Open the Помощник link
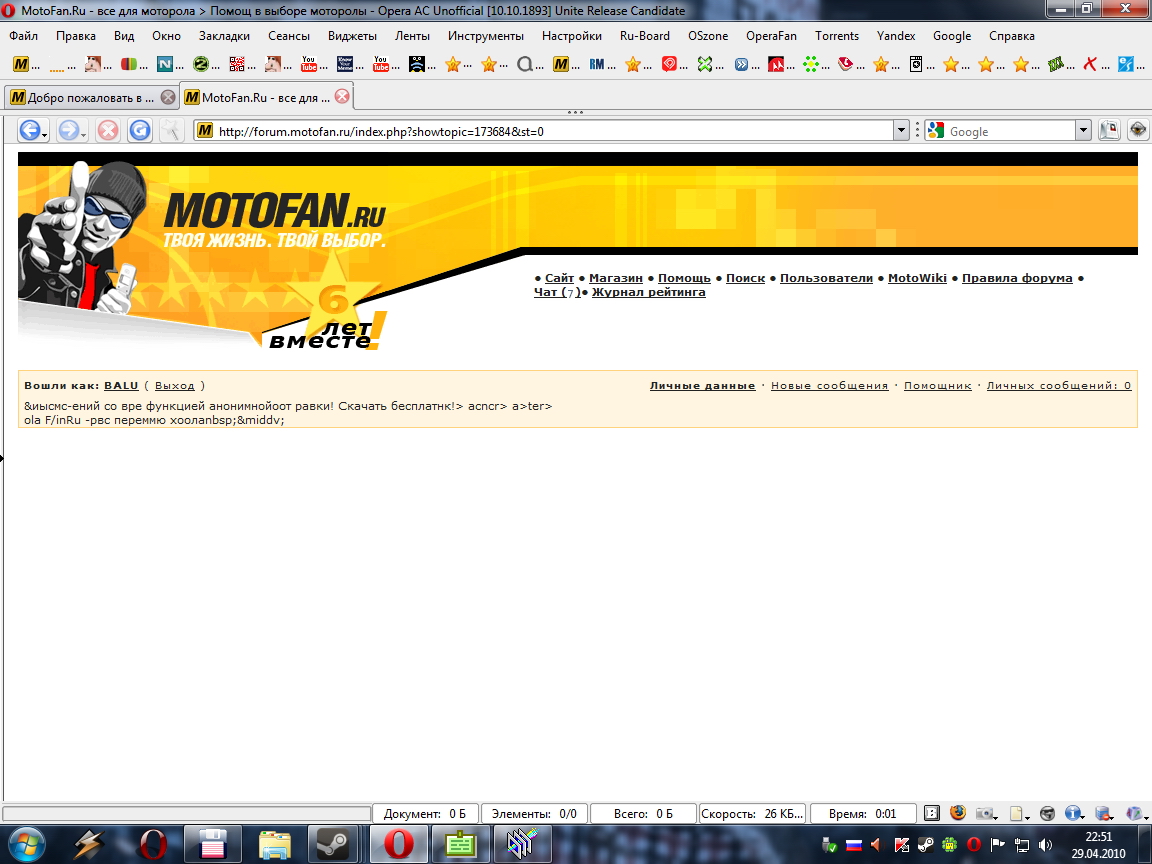Viewport: 1152px width, 864px height. [x=937, y=385]
